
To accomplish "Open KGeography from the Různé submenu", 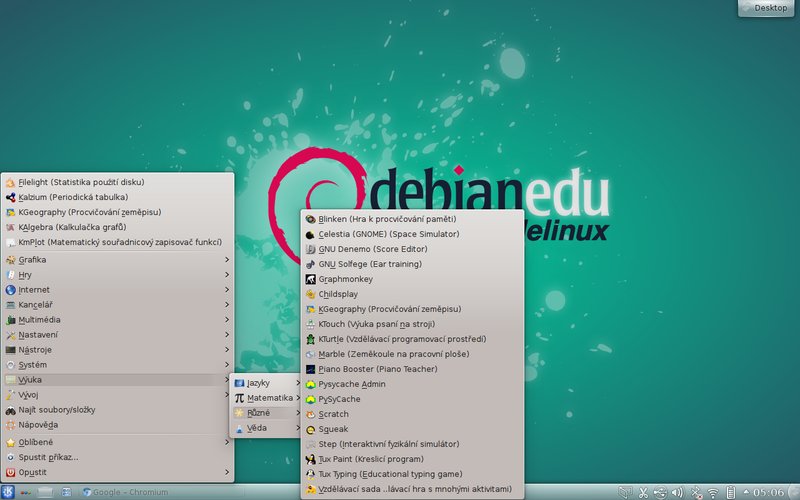I will (x=412, y=309).
